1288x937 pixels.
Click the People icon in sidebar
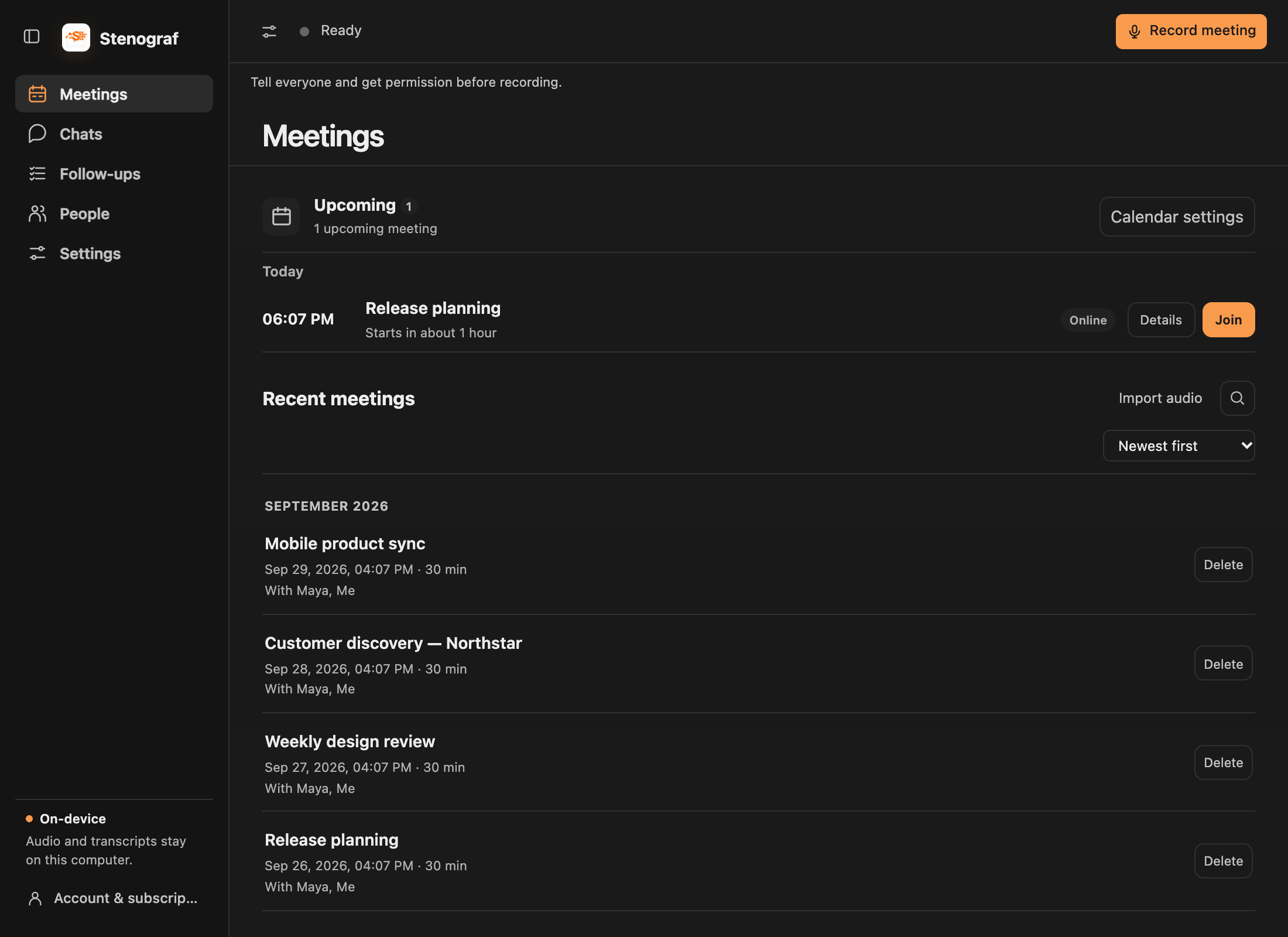[37, 213]
